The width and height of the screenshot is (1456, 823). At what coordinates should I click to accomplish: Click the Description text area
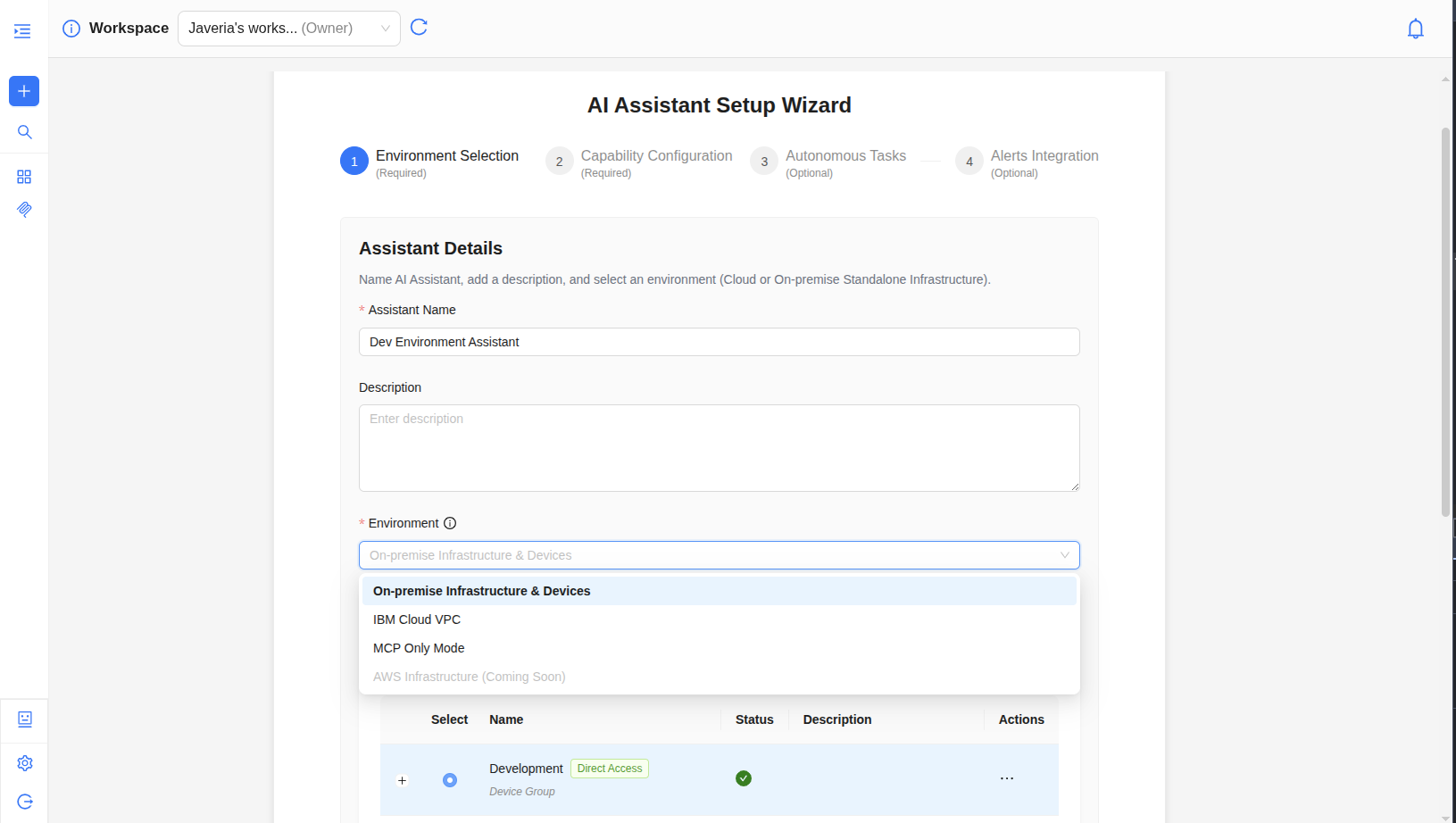coord(719,447)
